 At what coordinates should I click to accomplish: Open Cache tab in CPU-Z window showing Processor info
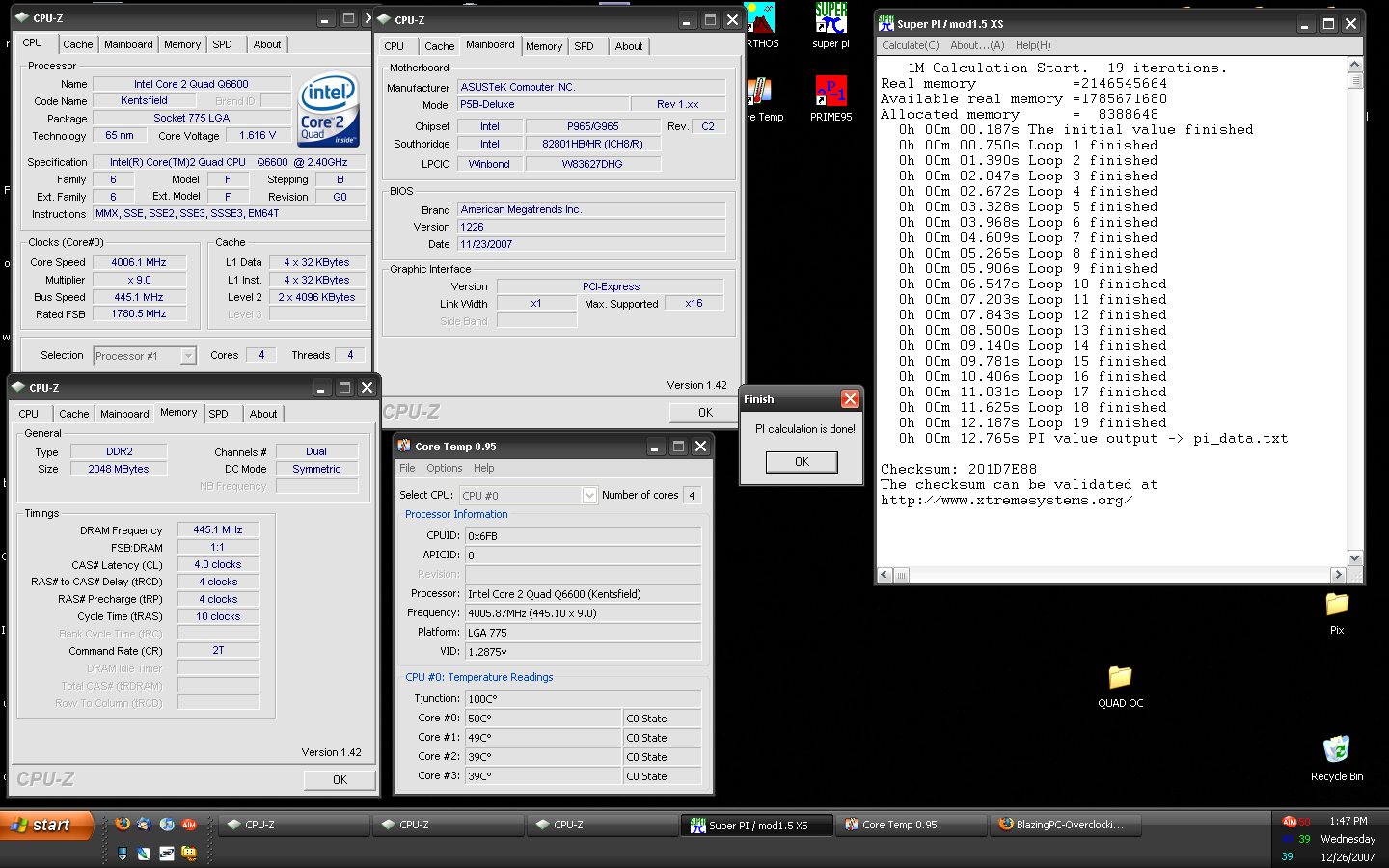coord(78,44)
